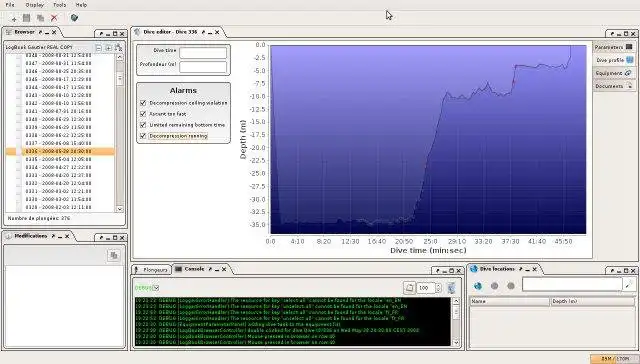Select the Dive profile side tab
640x364 pixels.
[x=614, y=60]
